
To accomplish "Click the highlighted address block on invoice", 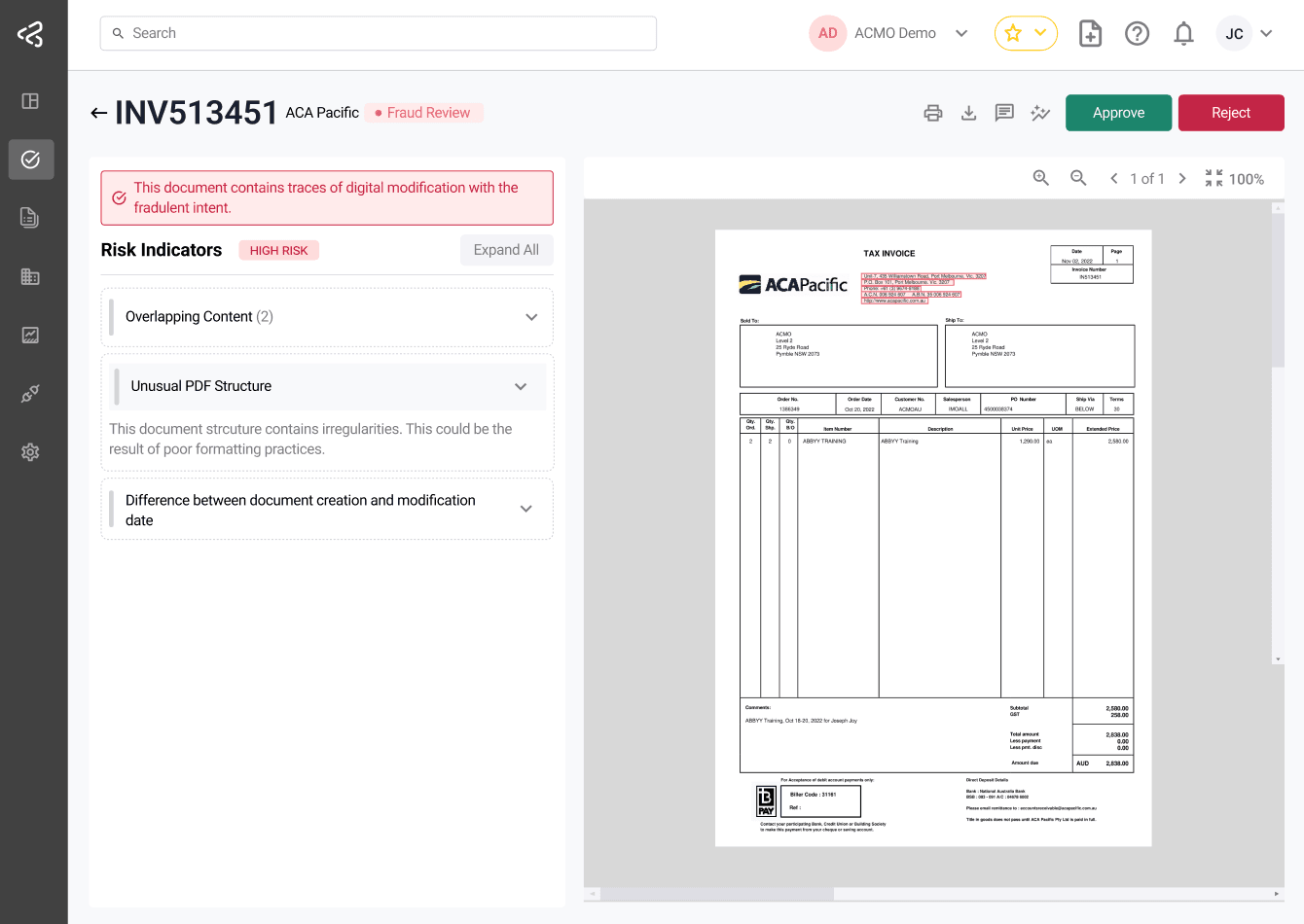I will 924,288.
